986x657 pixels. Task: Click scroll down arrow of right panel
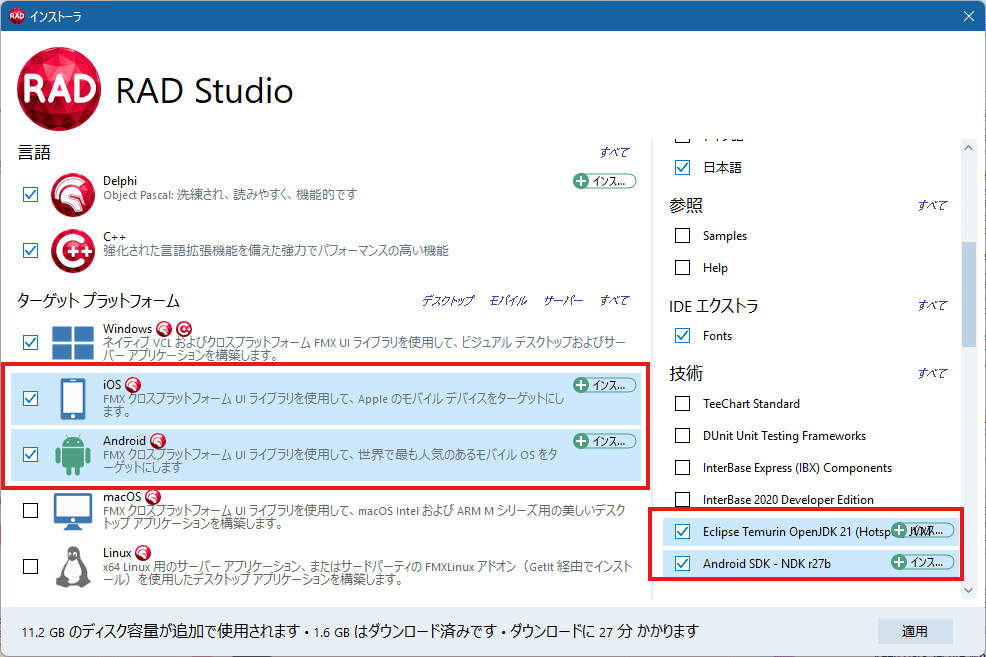[x=968, y=590]
